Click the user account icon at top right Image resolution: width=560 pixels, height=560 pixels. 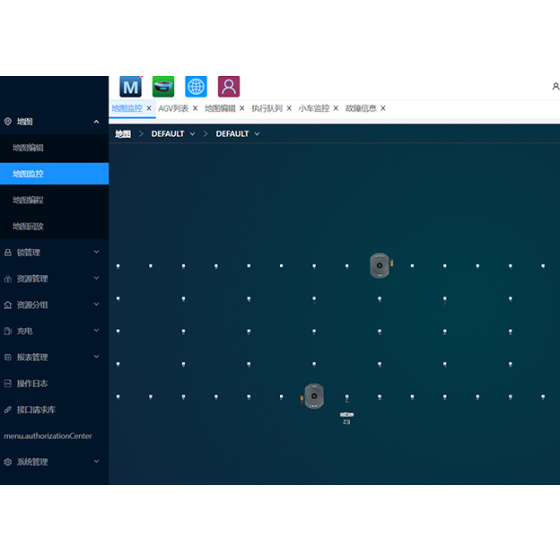click(x=556, y=86)
